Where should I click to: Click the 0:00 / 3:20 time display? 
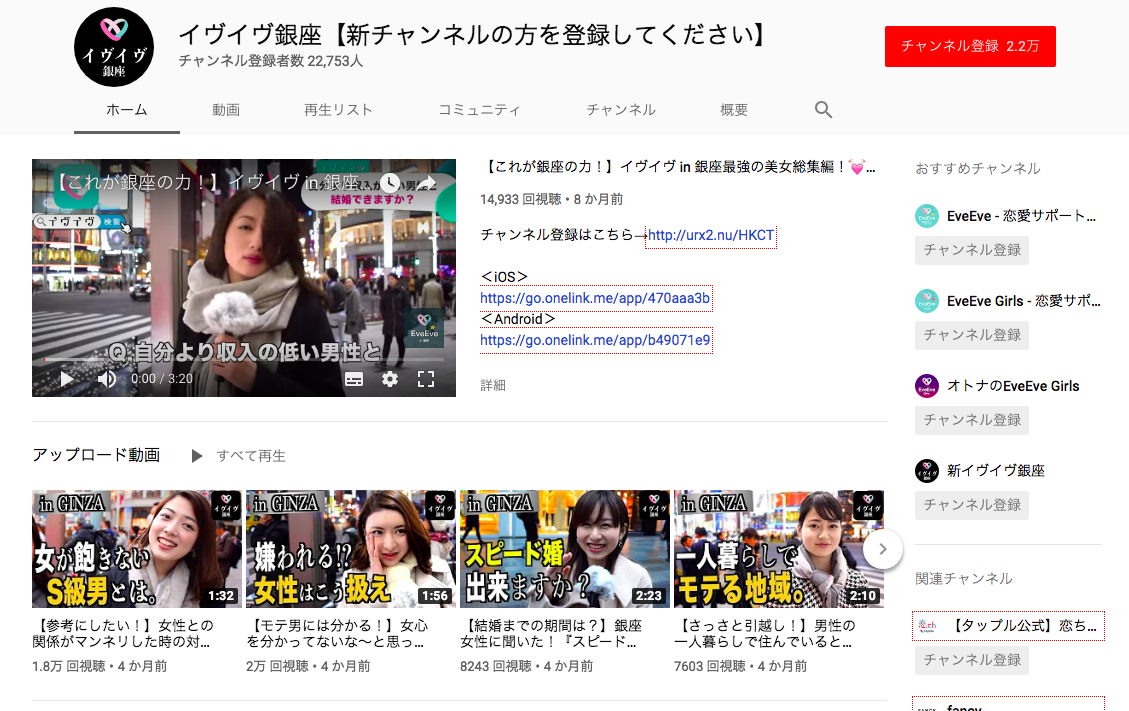pos(162,379)
